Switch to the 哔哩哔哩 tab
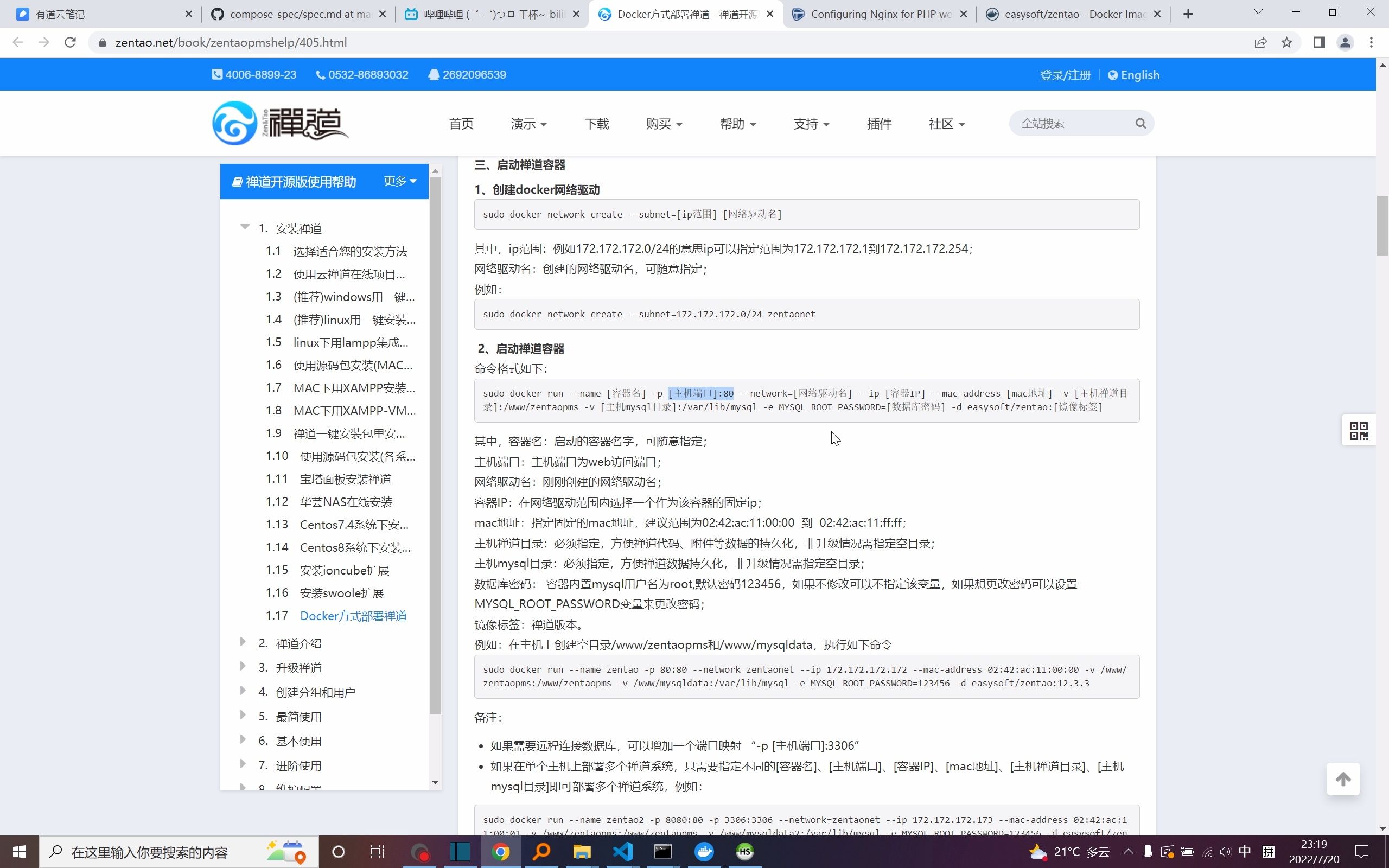 pos(493,14)
